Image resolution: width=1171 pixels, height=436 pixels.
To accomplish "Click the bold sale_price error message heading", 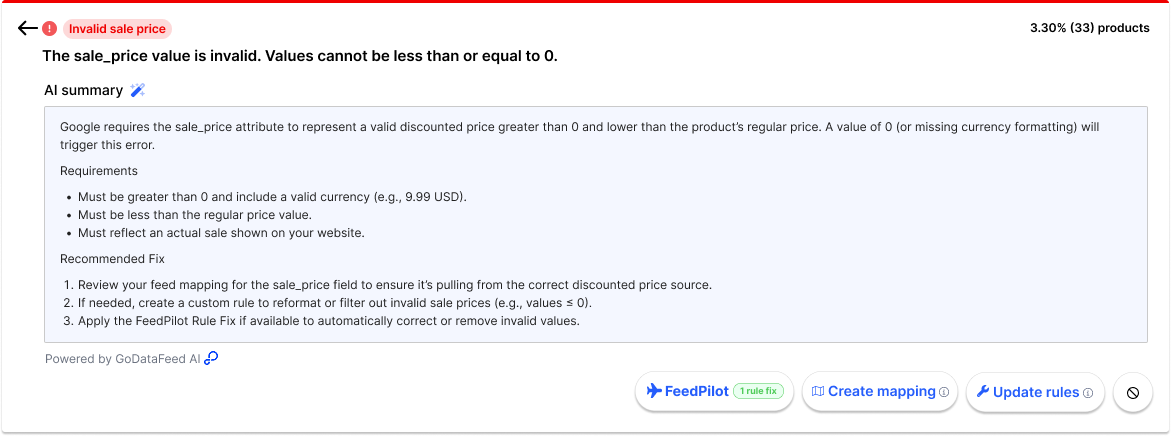I will (300, 56).
